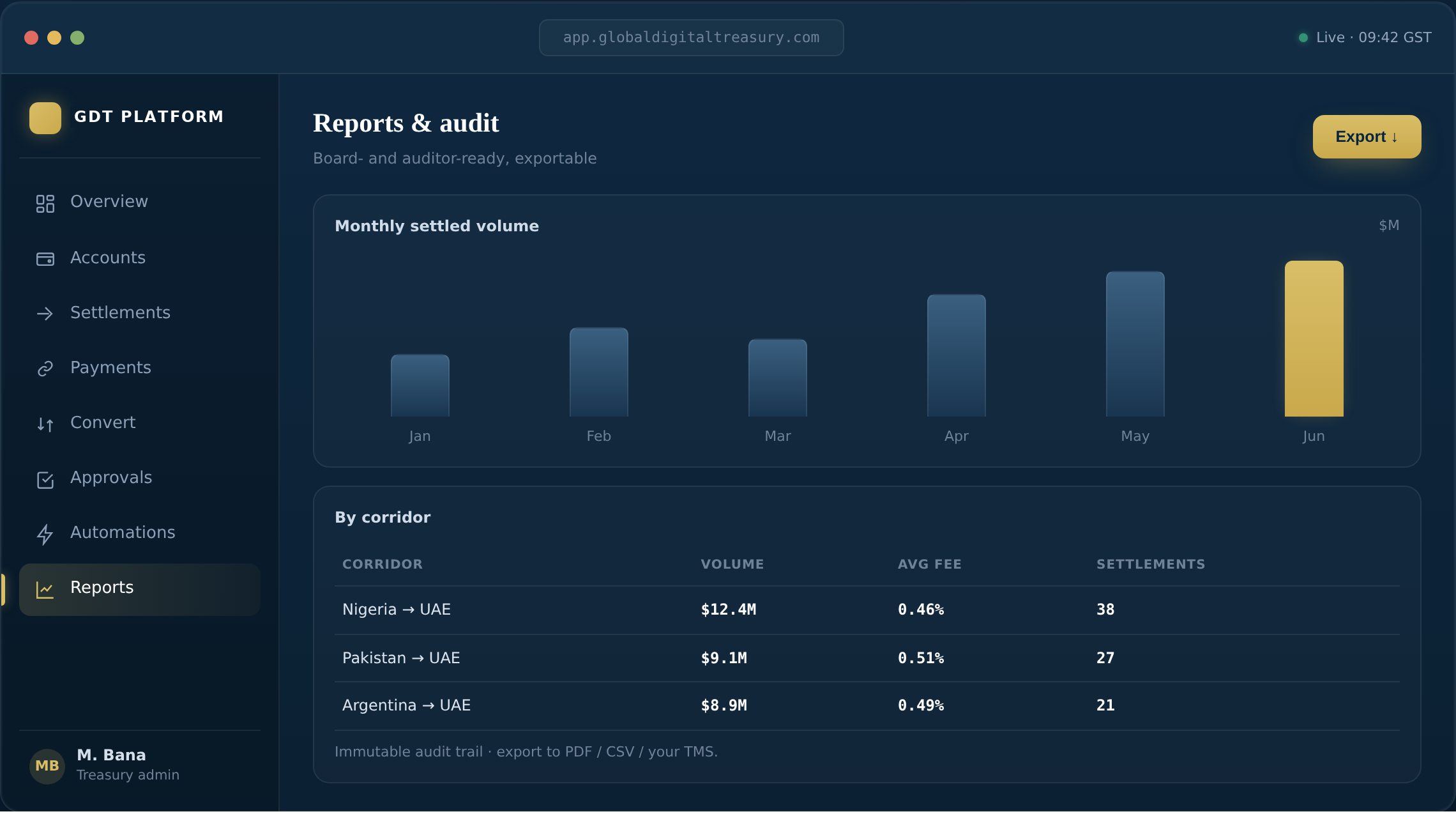Screen dimensions: 1456x814
Task: Click the VOLUME column header
Action: click(732, 564)
